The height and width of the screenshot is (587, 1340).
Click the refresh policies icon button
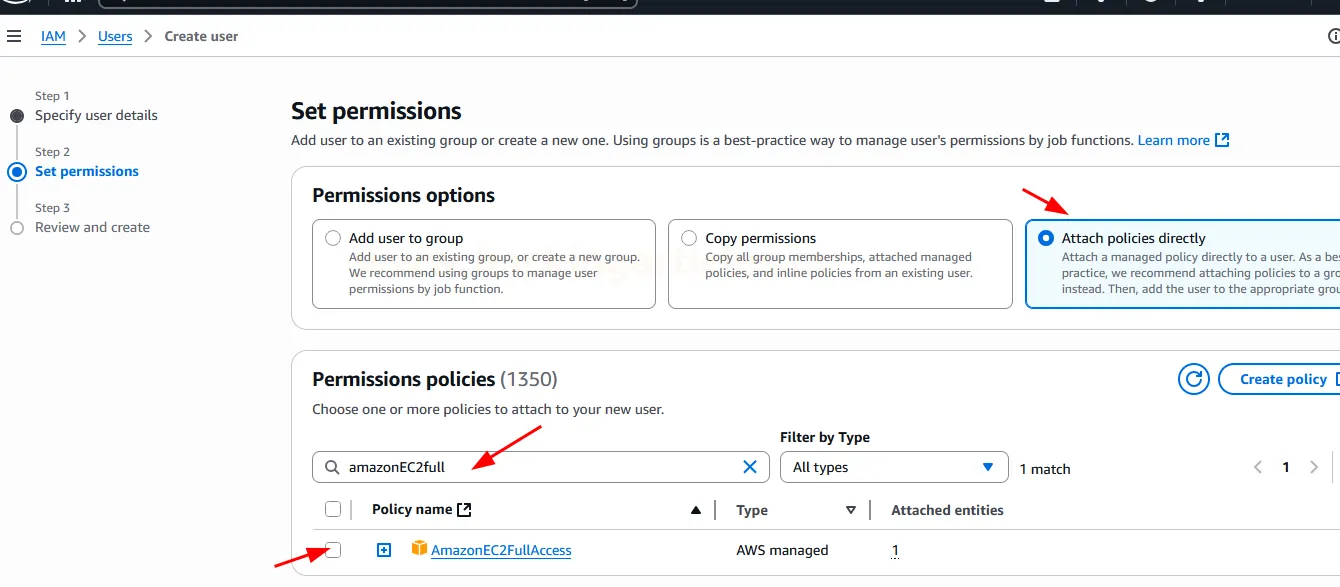(x=1192, y=379)
